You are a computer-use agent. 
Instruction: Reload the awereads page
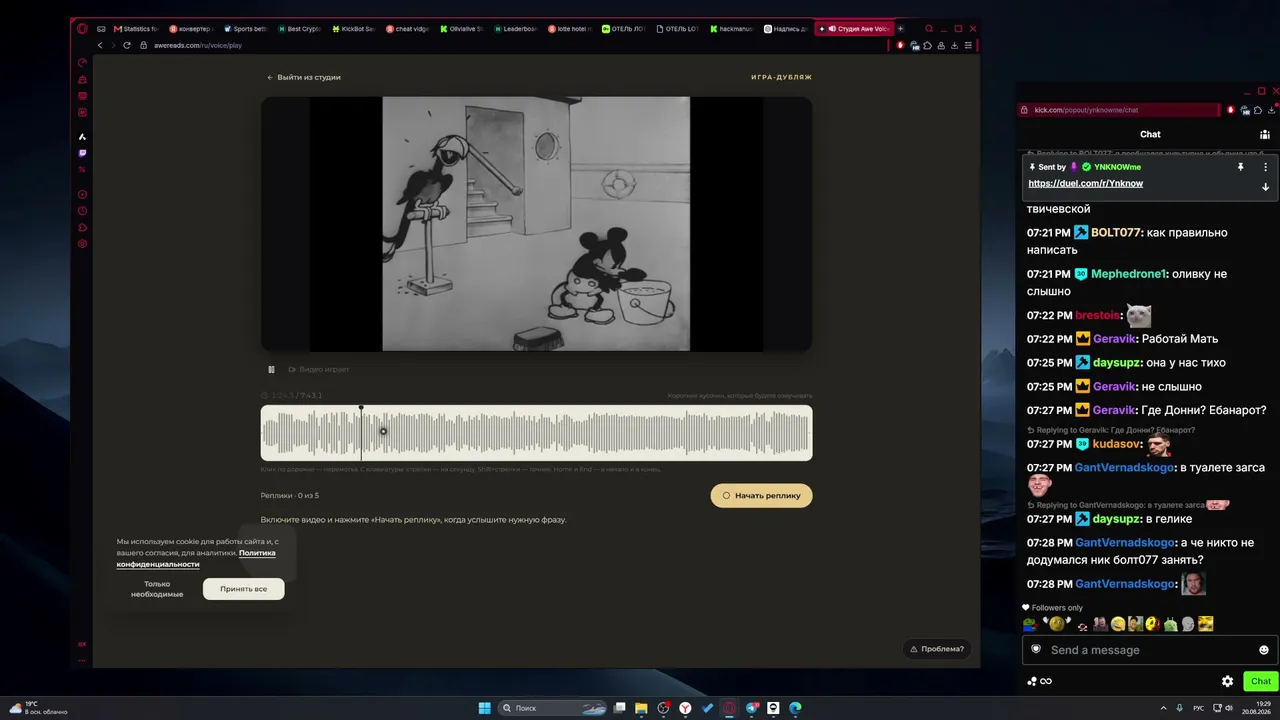click(x=127, y=45)
